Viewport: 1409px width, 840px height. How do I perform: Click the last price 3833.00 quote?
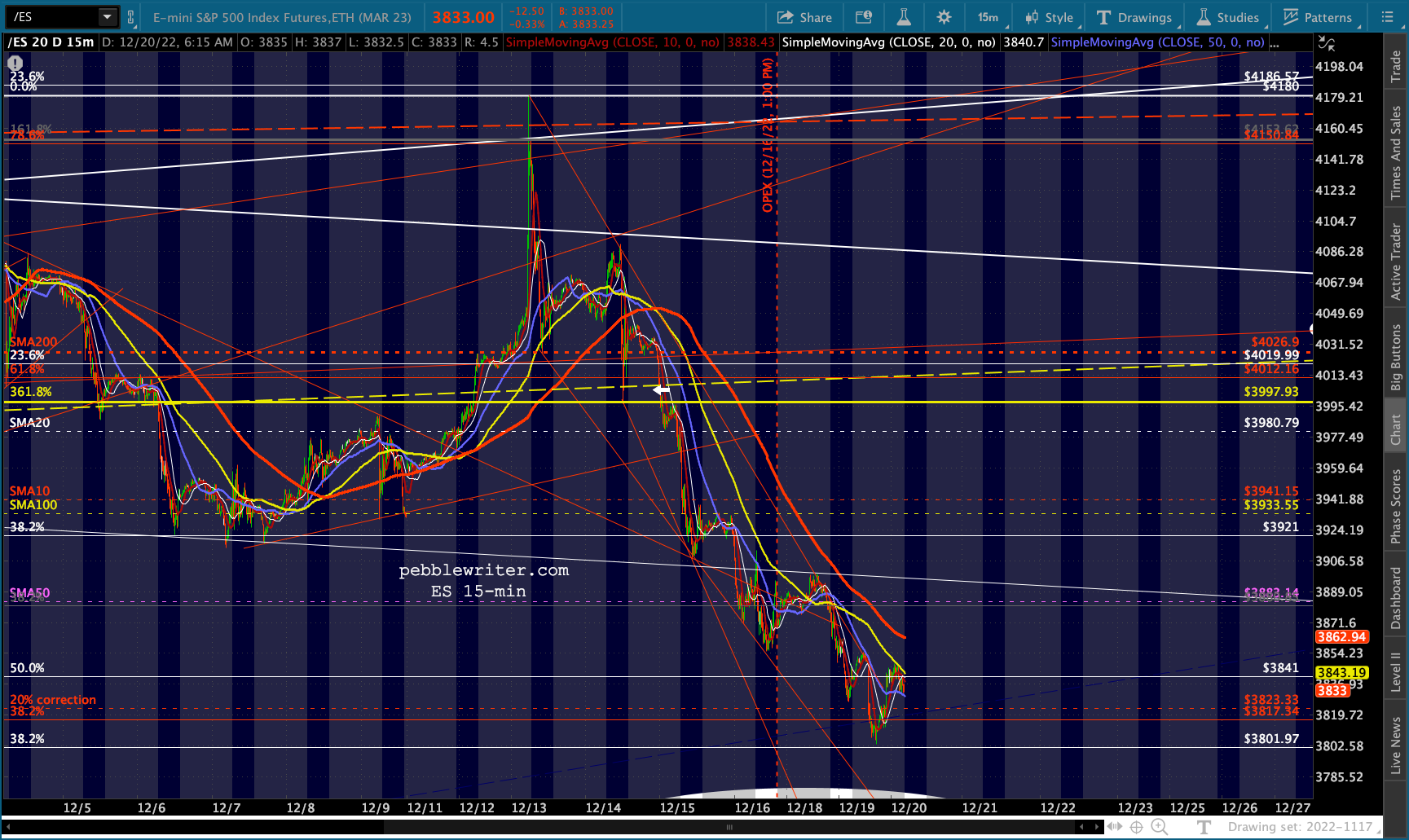463,17
